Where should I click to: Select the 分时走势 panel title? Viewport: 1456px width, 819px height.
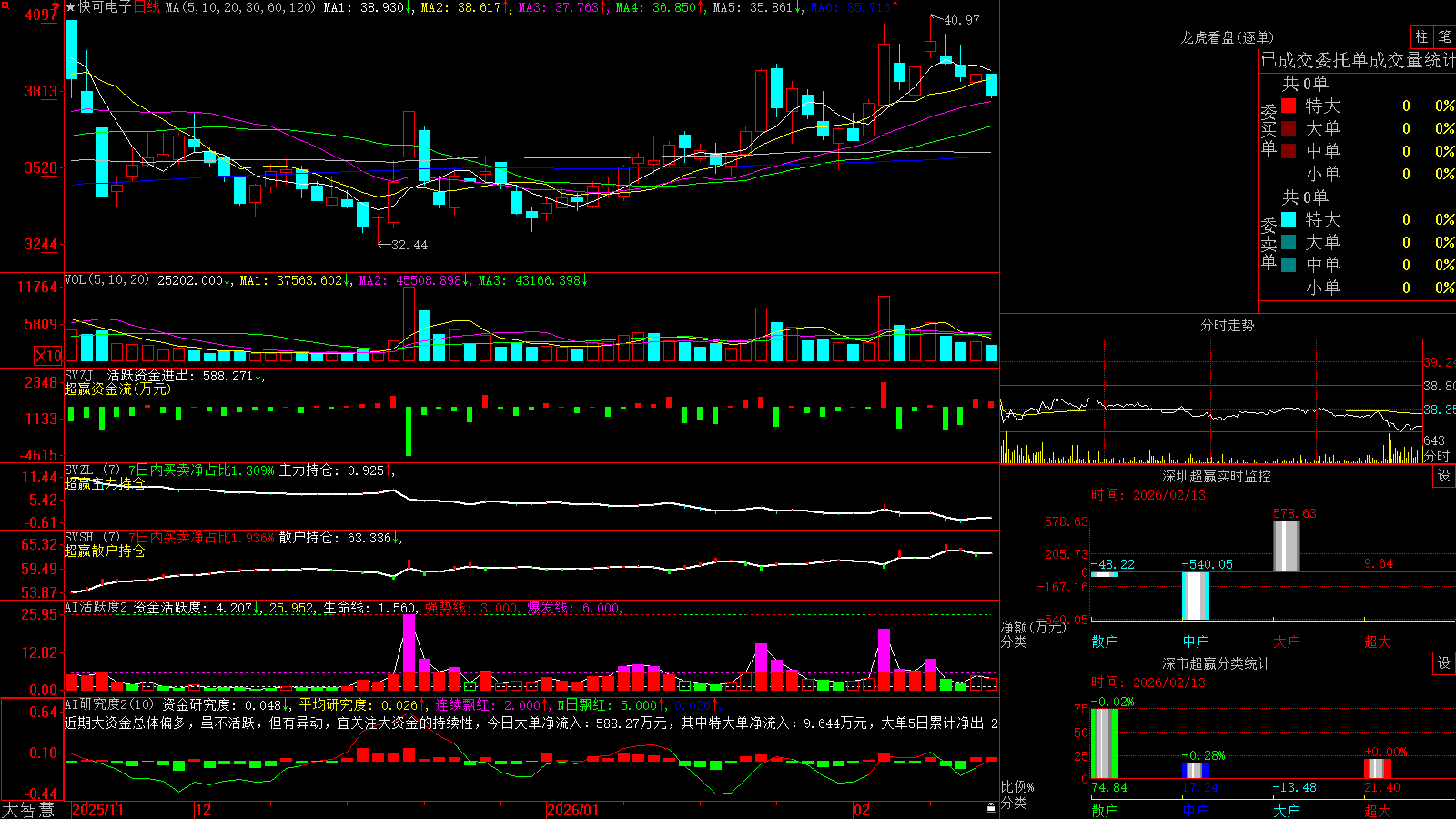click(1227, 325)
